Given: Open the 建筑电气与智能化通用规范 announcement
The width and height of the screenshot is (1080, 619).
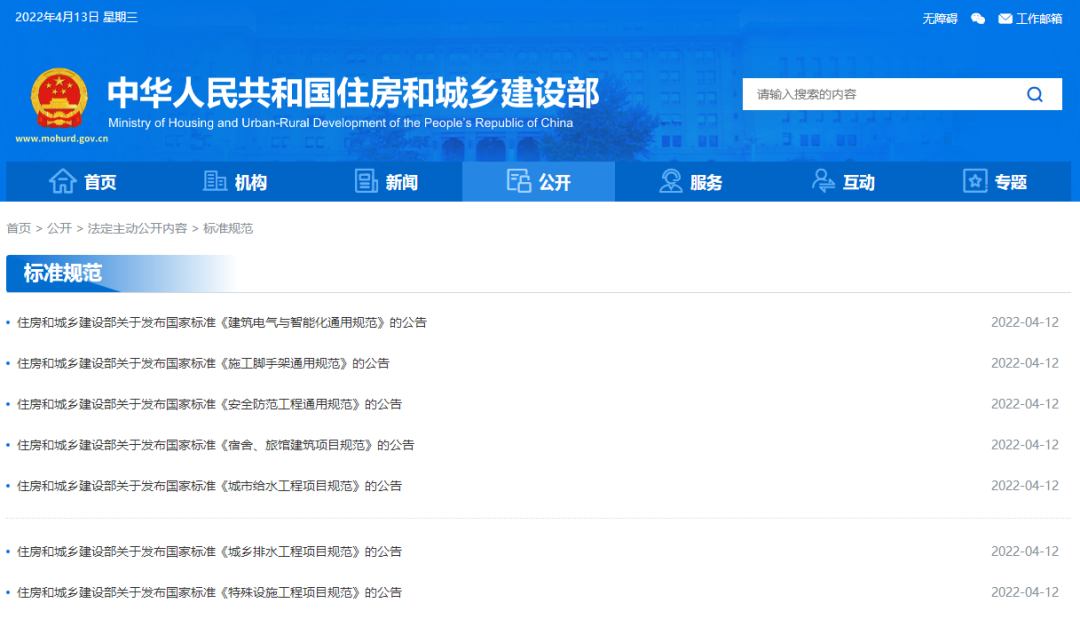Looking at the screenshot, I should (x=222, y=322).
